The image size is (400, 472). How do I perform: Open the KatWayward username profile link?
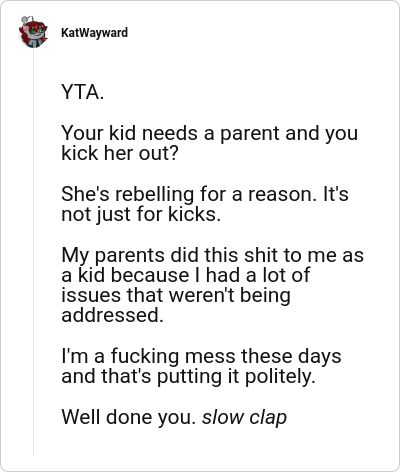pos(94,33)
